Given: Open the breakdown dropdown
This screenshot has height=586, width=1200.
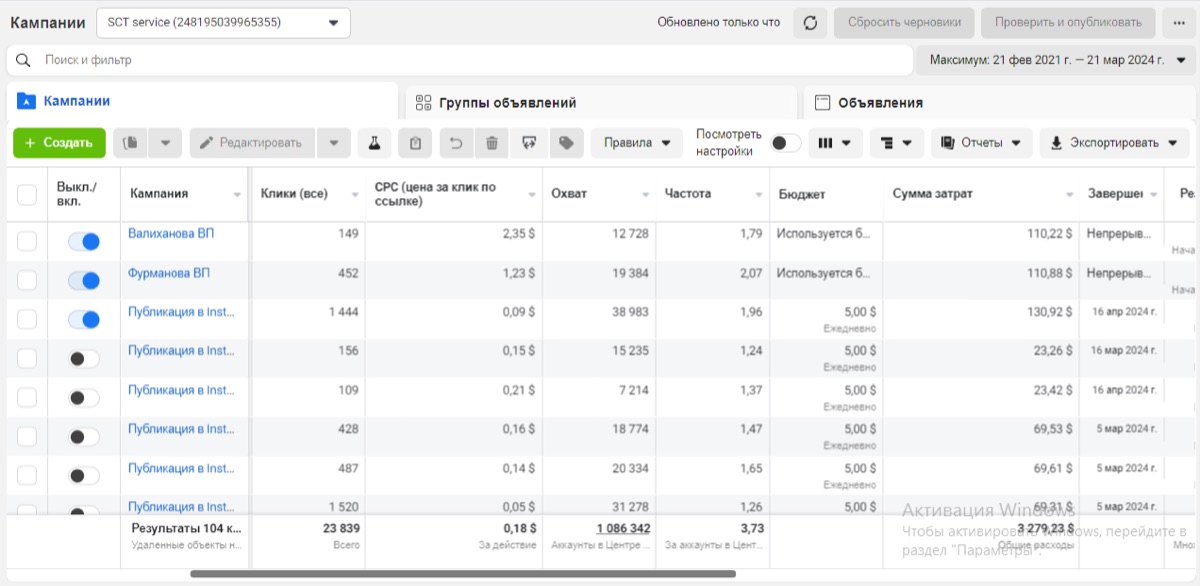Looking at the screenshot, I should point(897,143).
